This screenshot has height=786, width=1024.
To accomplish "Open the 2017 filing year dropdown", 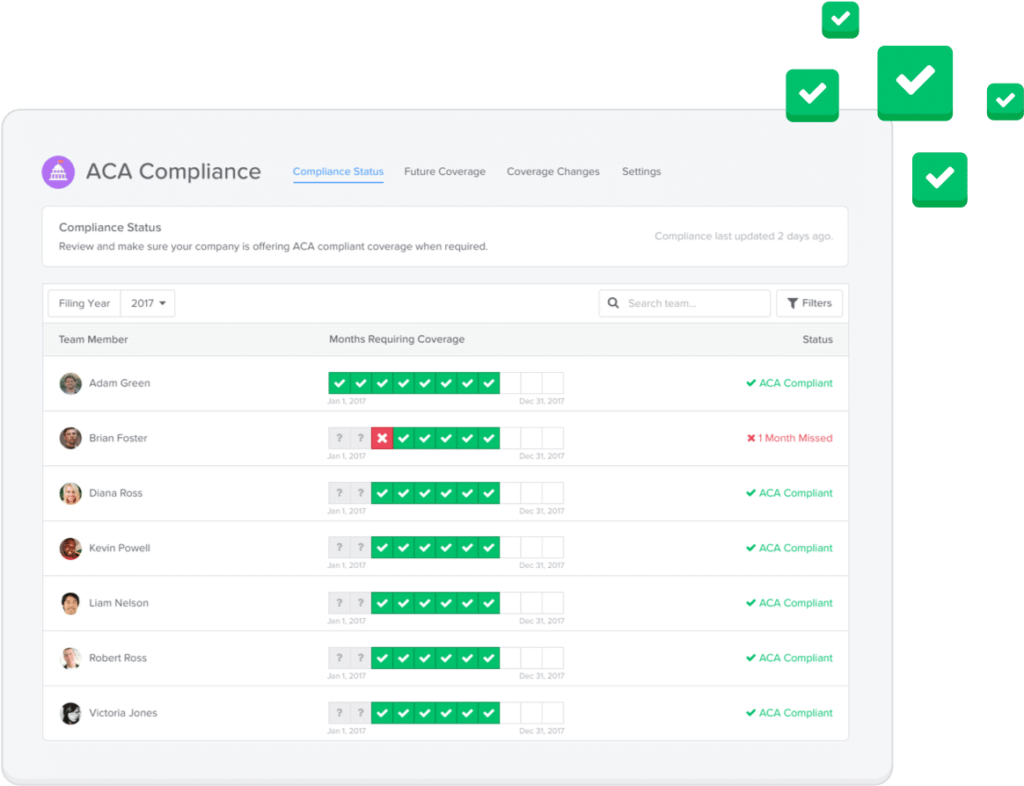I will [x=147, y=303].
